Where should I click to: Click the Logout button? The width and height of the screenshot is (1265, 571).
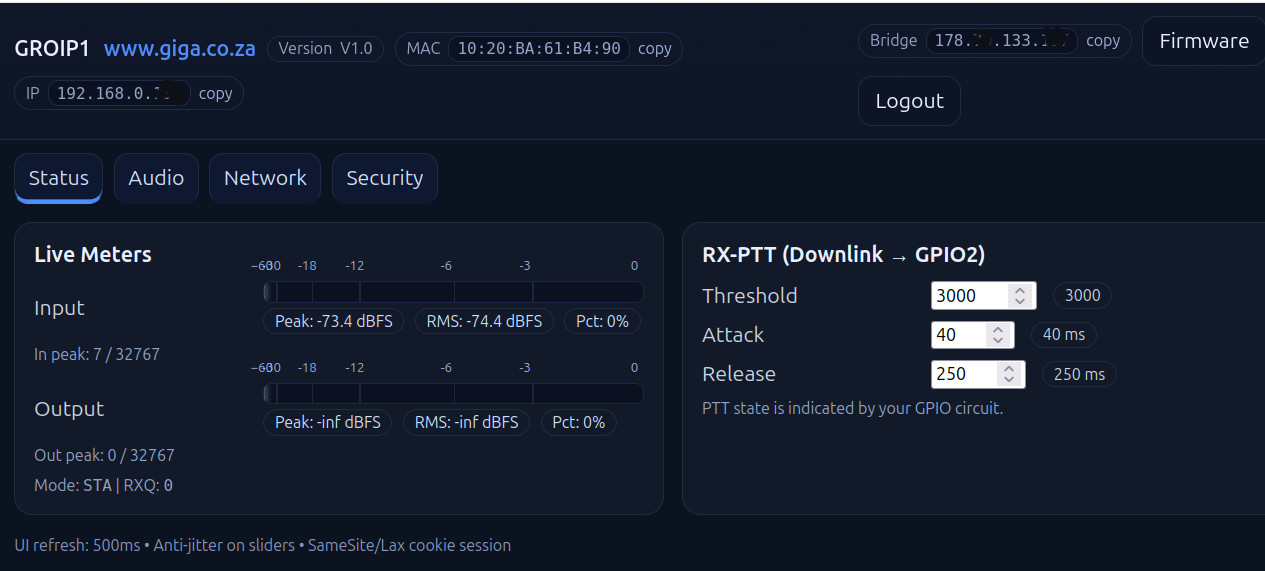pyautogui.click(x=909, y=101)
